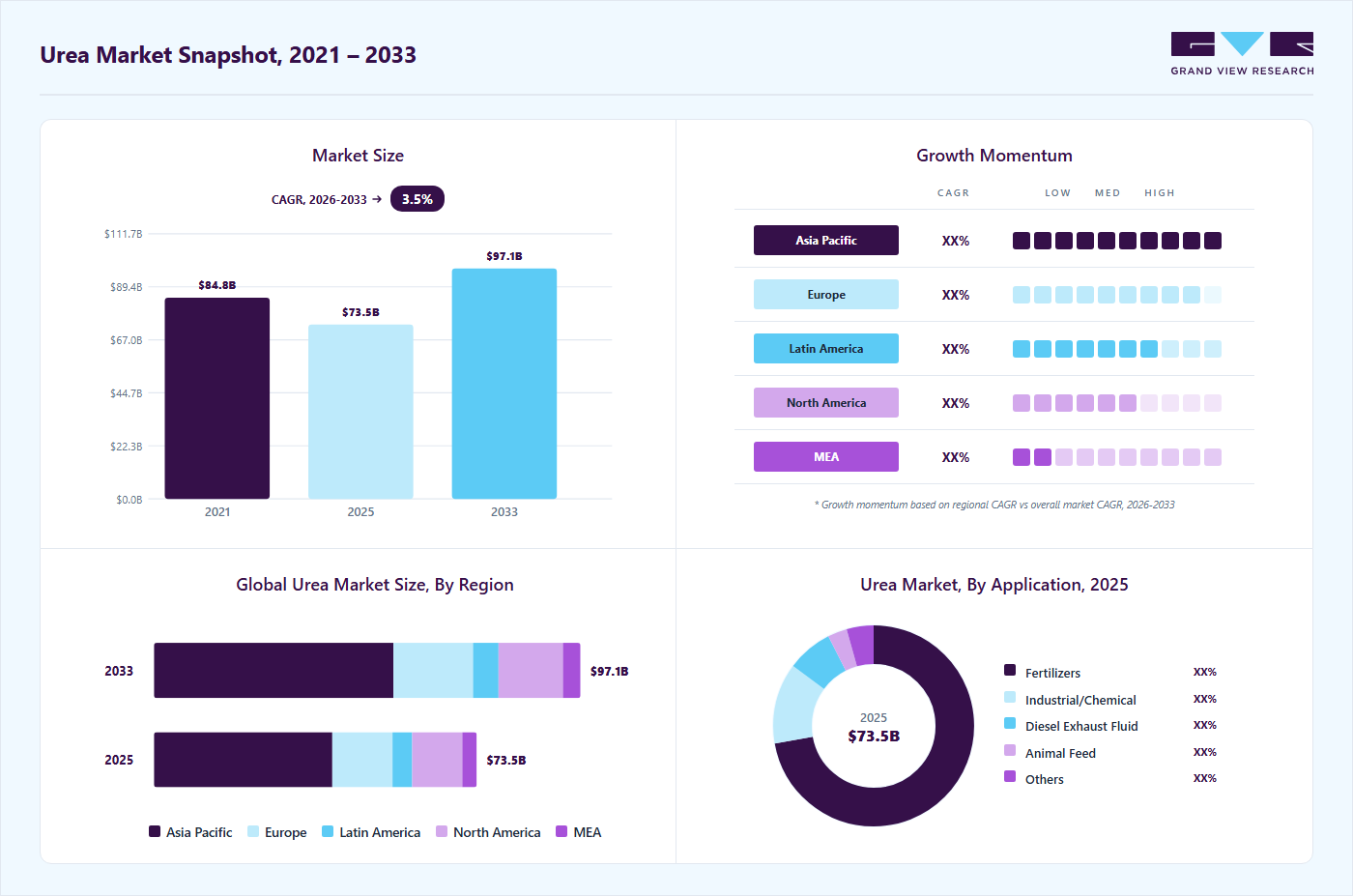
Task: Click the North America momentum region button
Action: tap(826, 403)
